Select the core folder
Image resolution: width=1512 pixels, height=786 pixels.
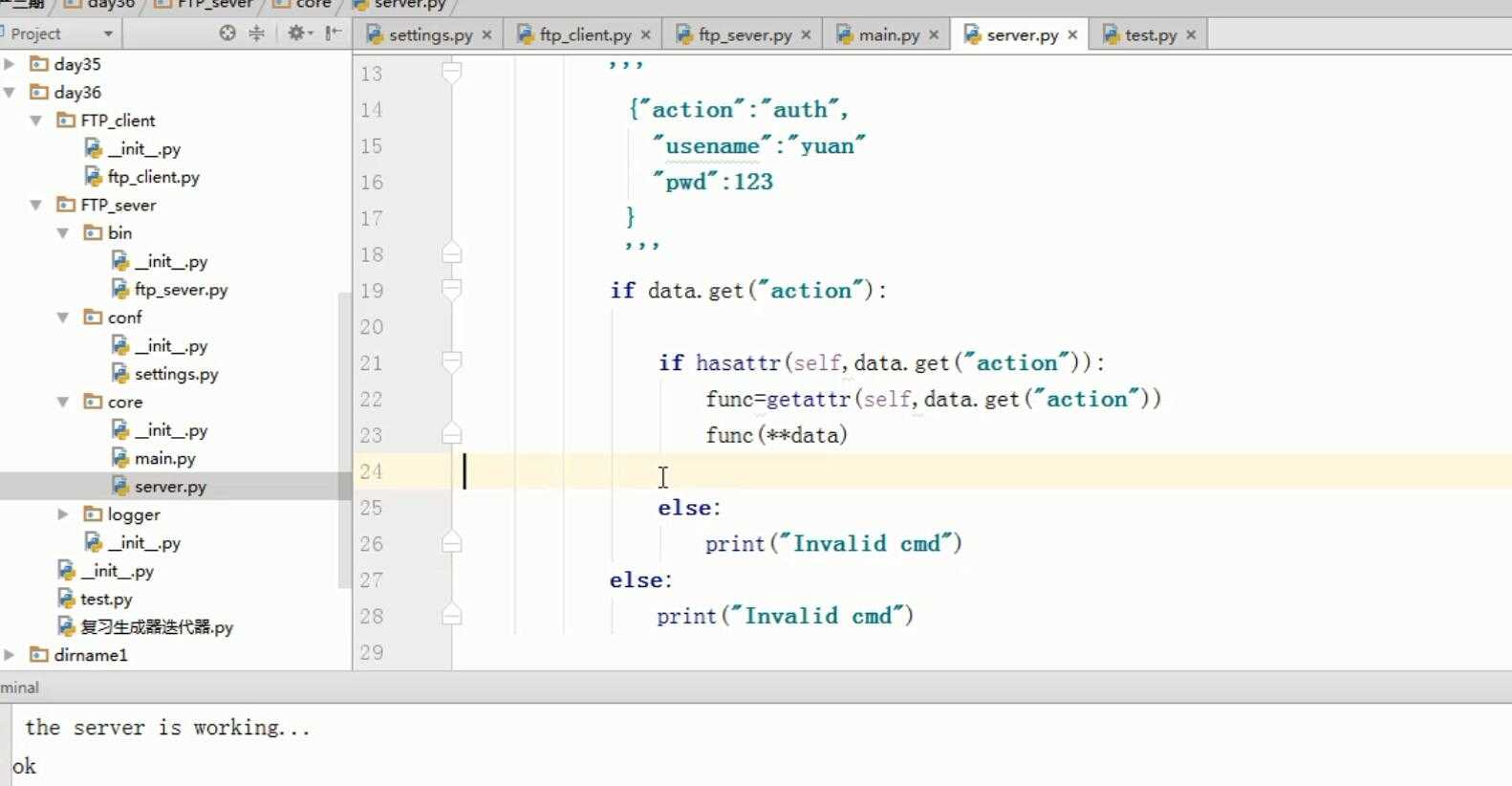coord(124,402)
